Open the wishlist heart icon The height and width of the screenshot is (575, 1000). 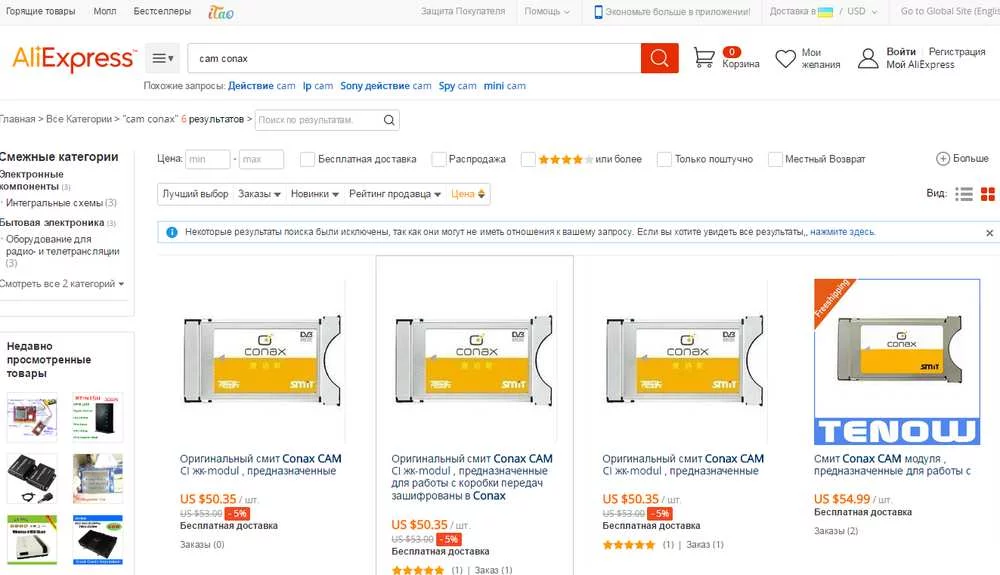785,58
